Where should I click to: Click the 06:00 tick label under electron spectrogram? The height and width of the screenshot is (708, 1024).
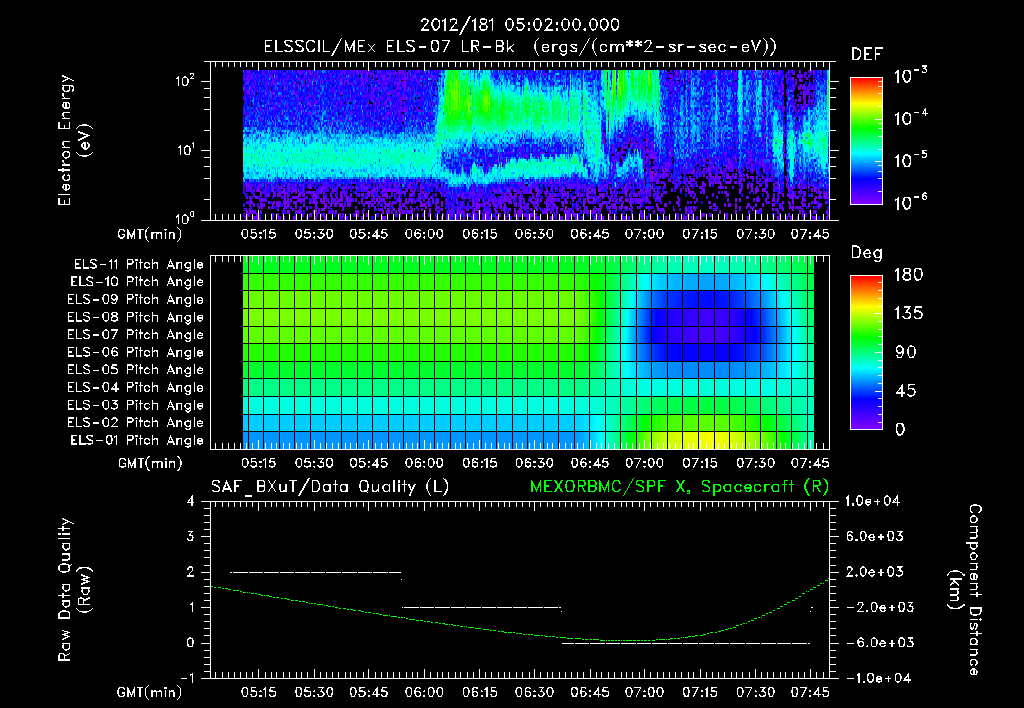424,234
